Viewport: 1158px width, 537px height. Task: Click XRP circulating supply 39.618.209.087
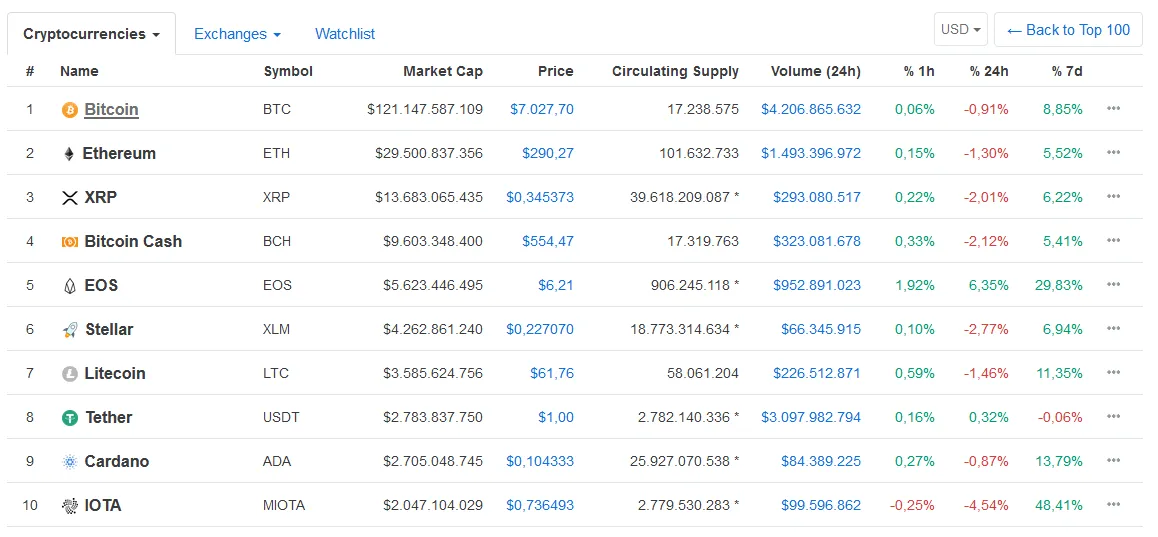tap(679, 197)
